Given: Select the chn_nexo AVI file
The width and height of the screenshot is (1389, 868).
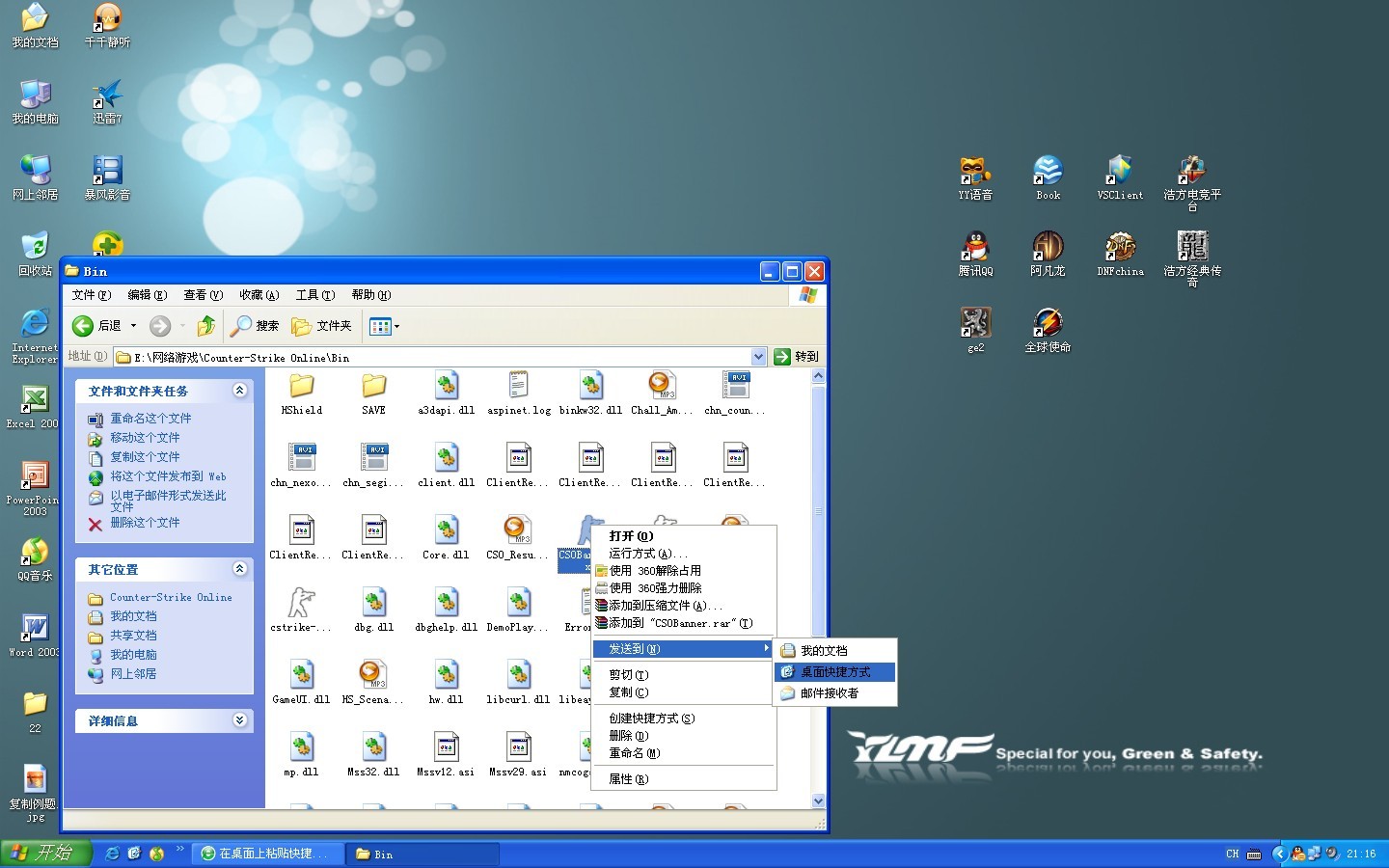Looking at the screenshot, I should pos(301,466).
